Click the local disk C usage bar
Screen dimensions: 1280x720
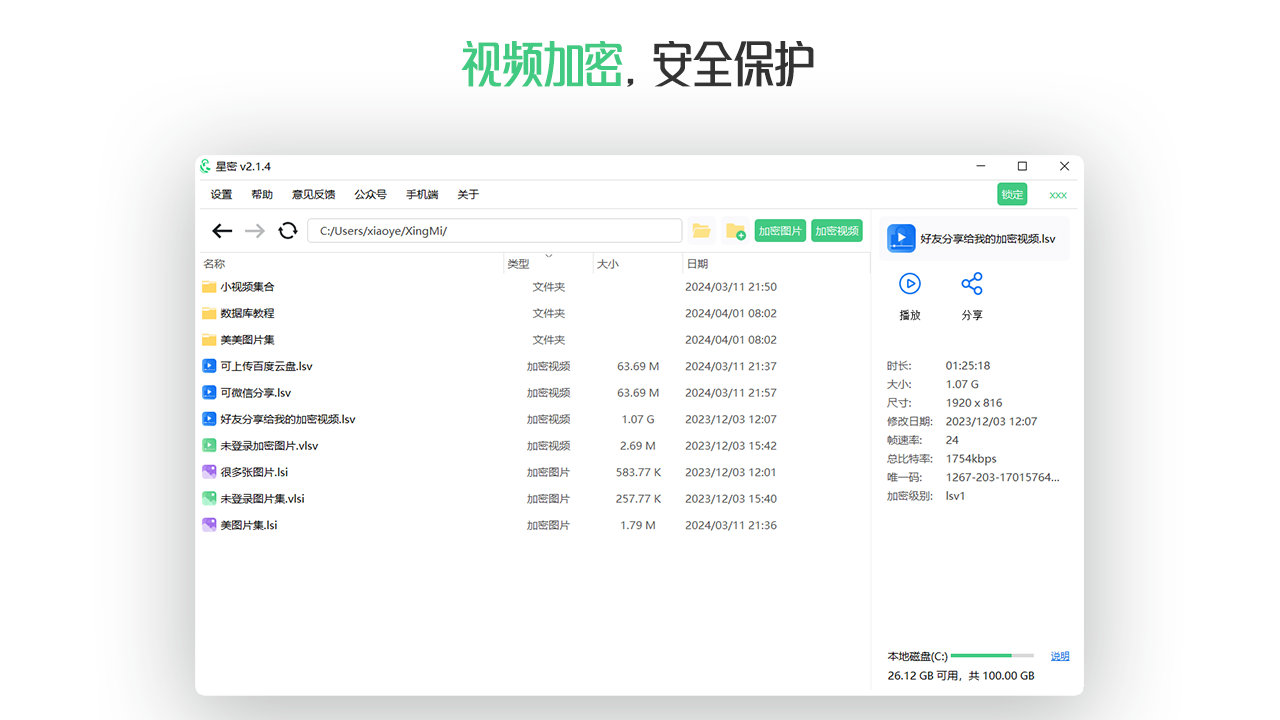(992, 656)
